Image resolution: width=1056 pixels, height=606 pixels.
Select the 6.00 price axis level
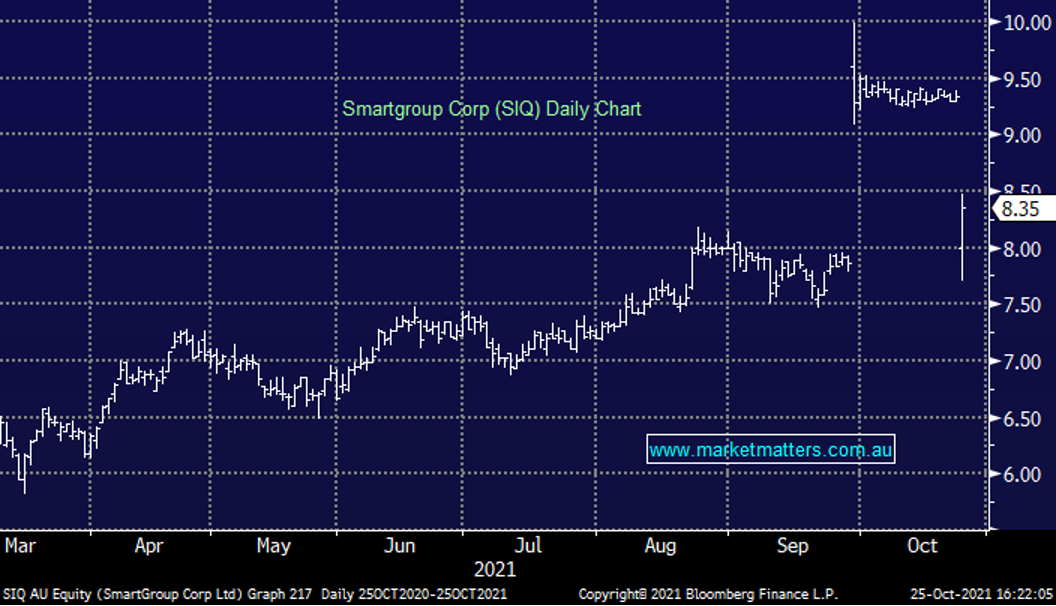pos(1024,474)
